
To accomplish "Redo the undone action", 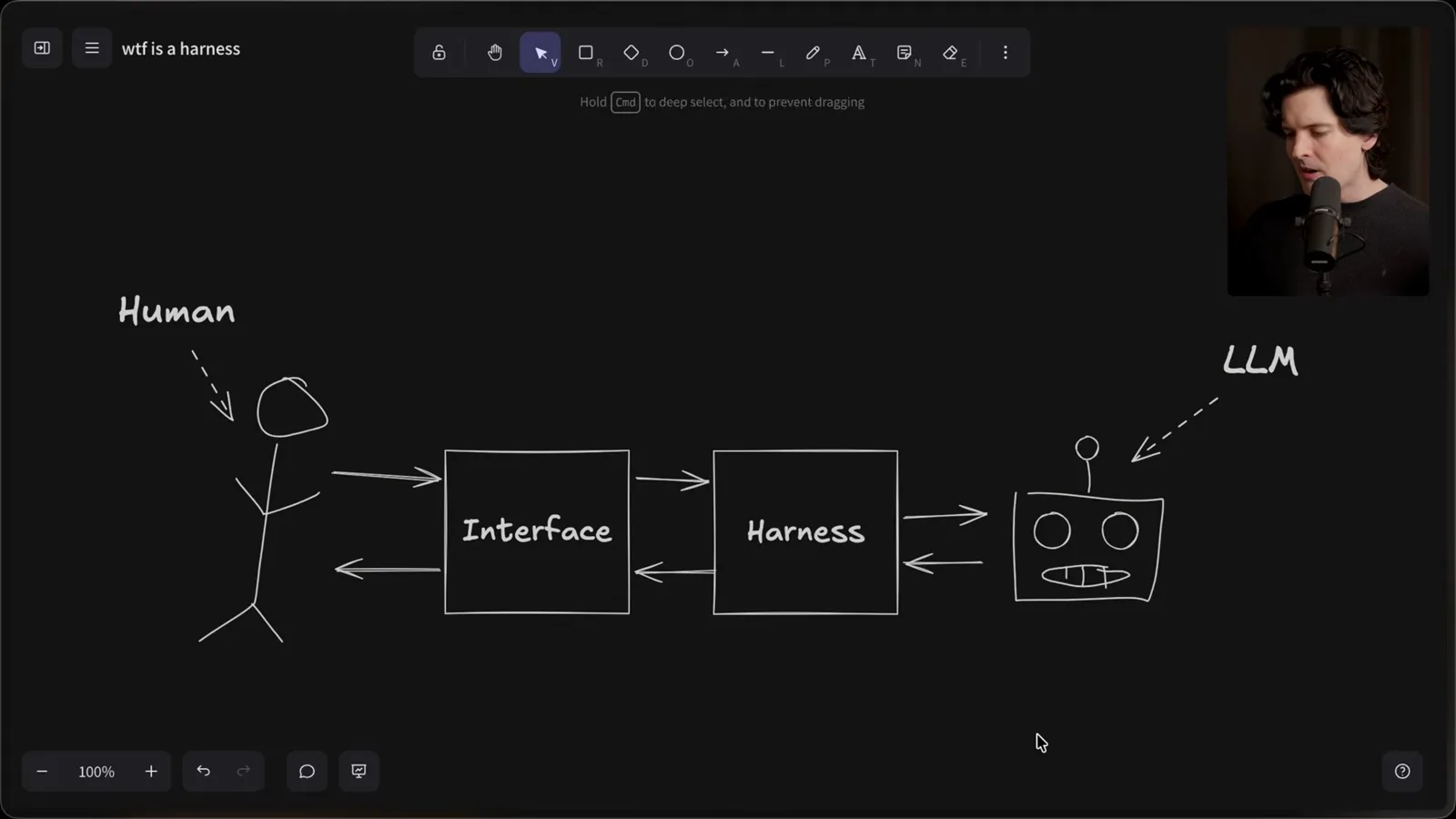I will (243, 772).
